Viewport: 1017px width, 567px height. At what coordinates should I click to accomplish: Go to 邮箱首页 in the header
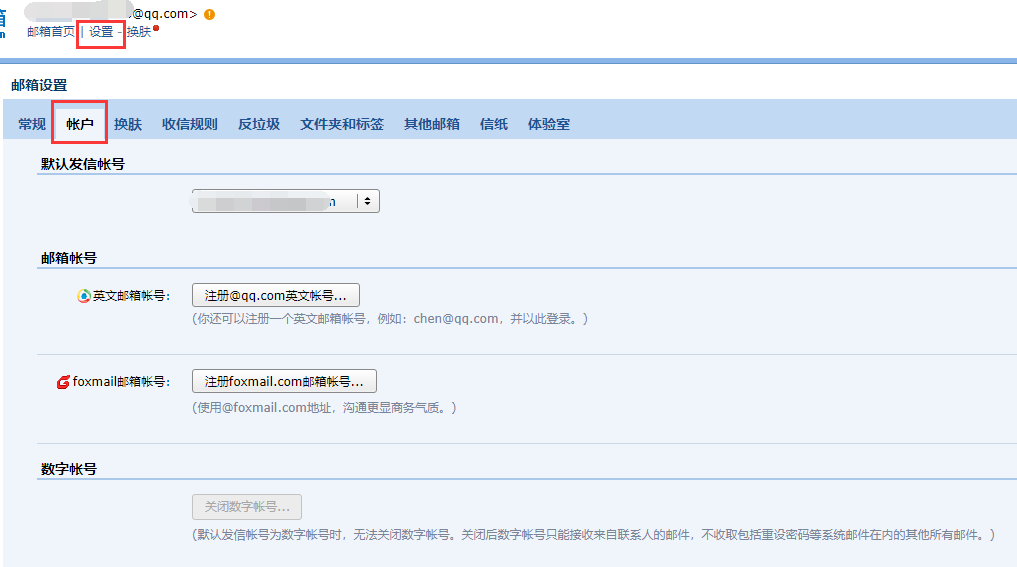point(50,32)
